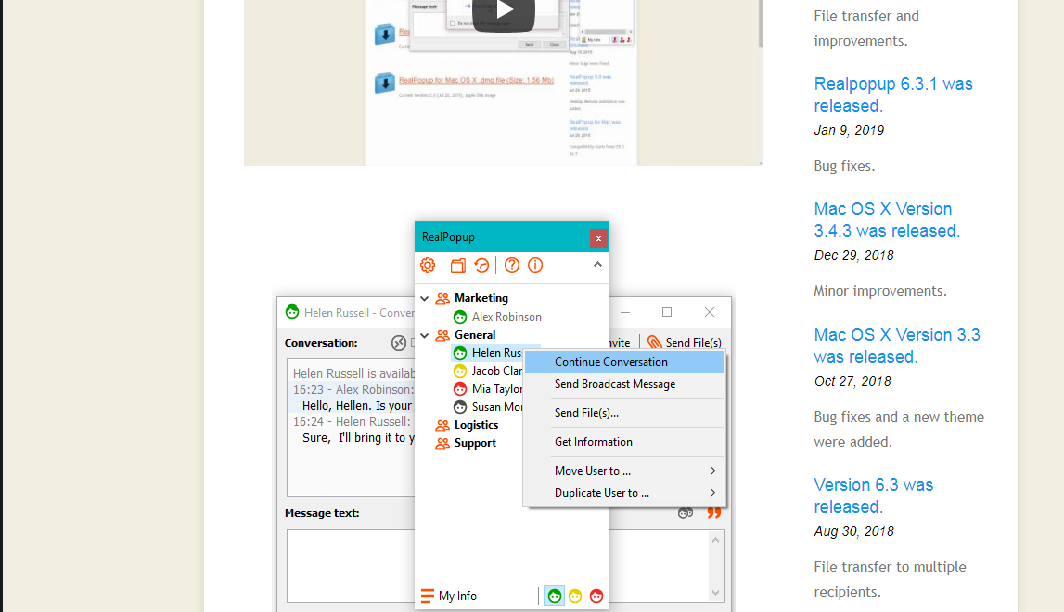Close the RealPopup window

[598, 238]
